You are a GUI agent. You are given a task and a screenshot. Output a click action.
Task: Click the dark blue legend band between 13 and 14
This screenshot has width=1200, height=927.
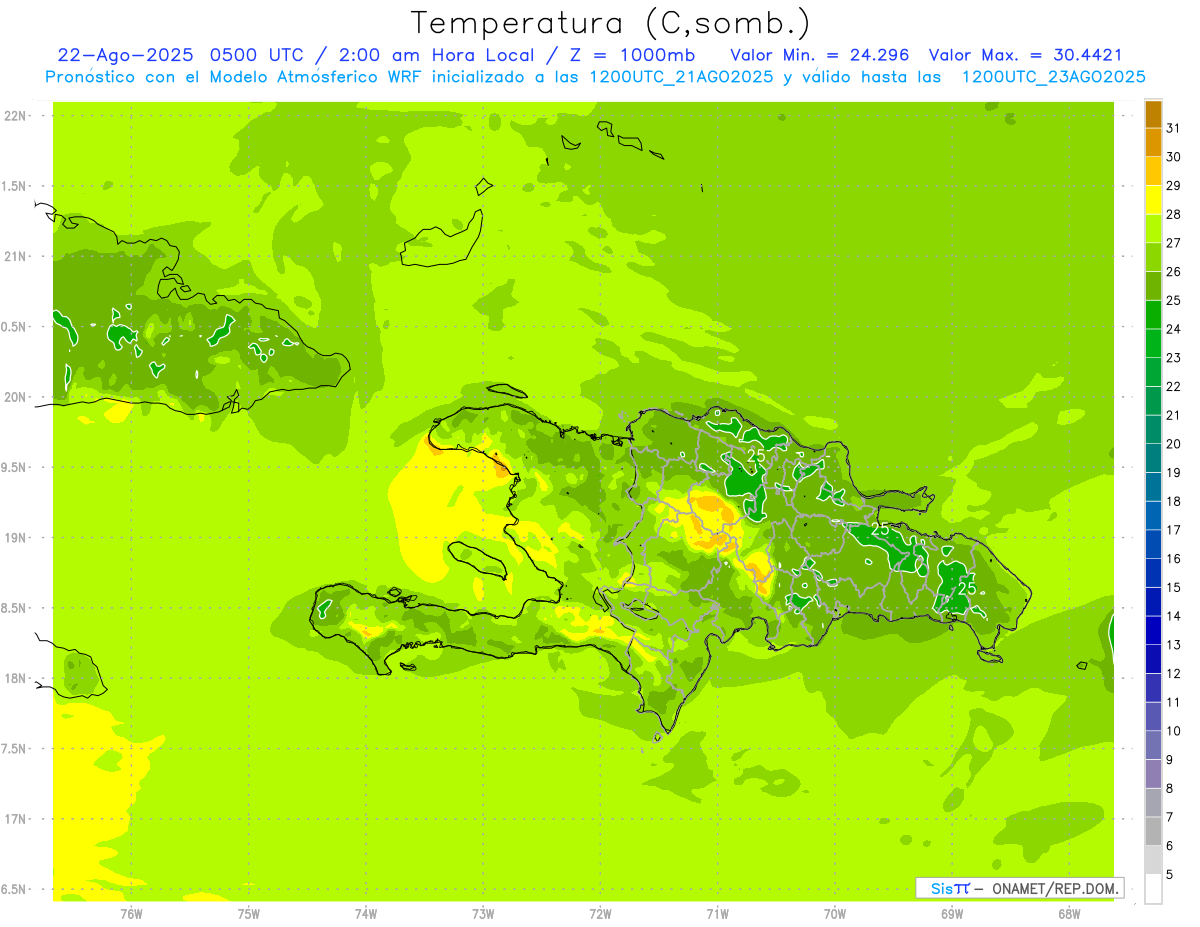(x=1153, y=630)
